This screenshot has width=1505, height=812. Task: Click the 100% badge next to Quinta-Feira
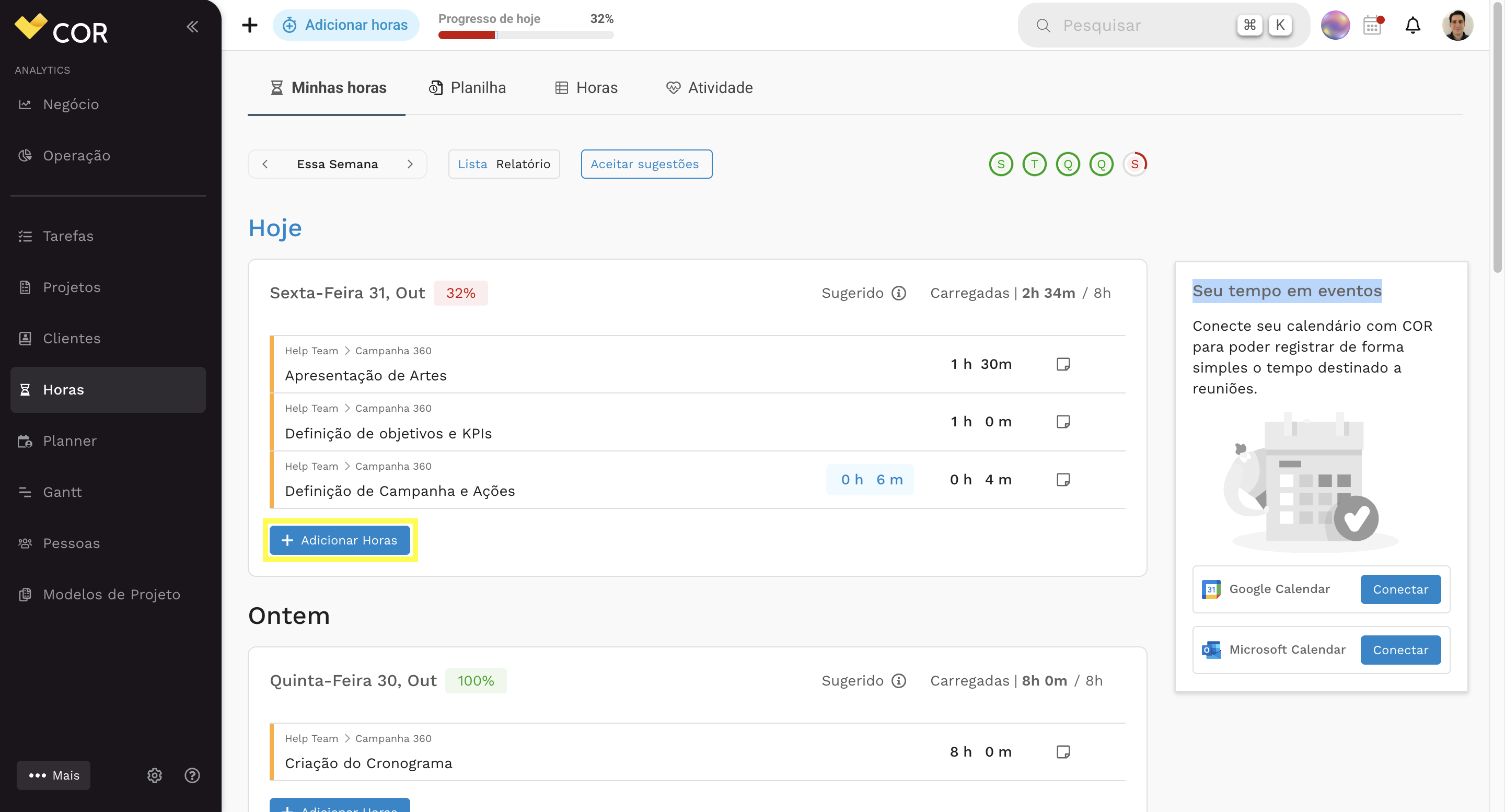tap(476, 680)
